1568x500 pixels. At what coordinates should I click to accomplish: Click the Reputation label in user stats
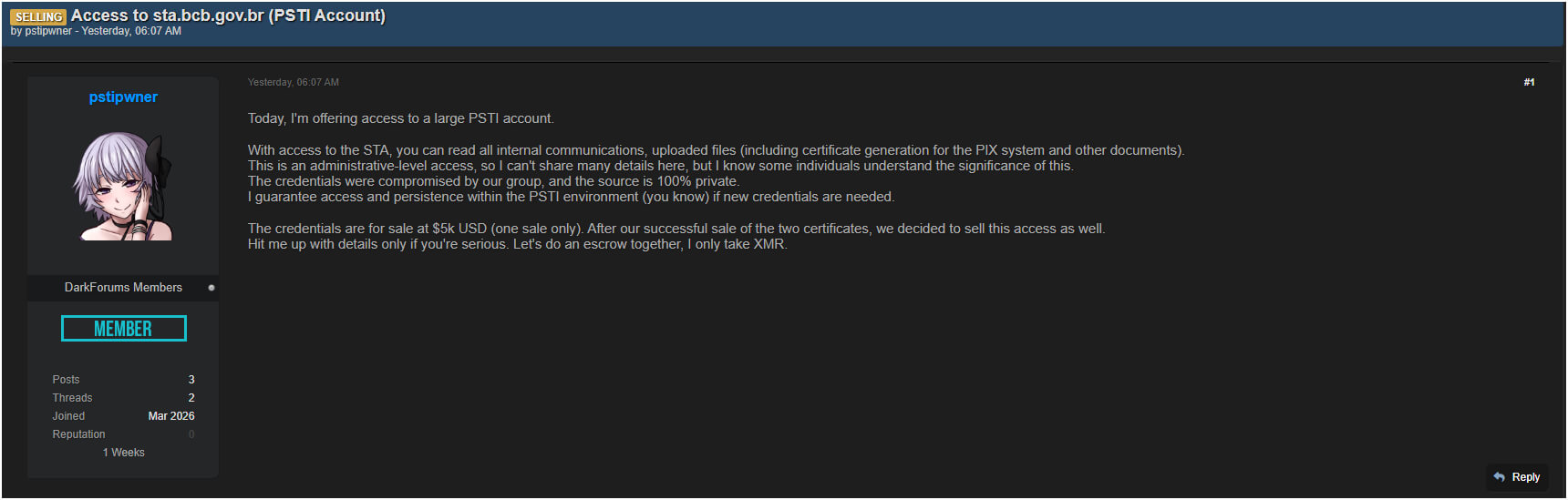click(78, 434)
